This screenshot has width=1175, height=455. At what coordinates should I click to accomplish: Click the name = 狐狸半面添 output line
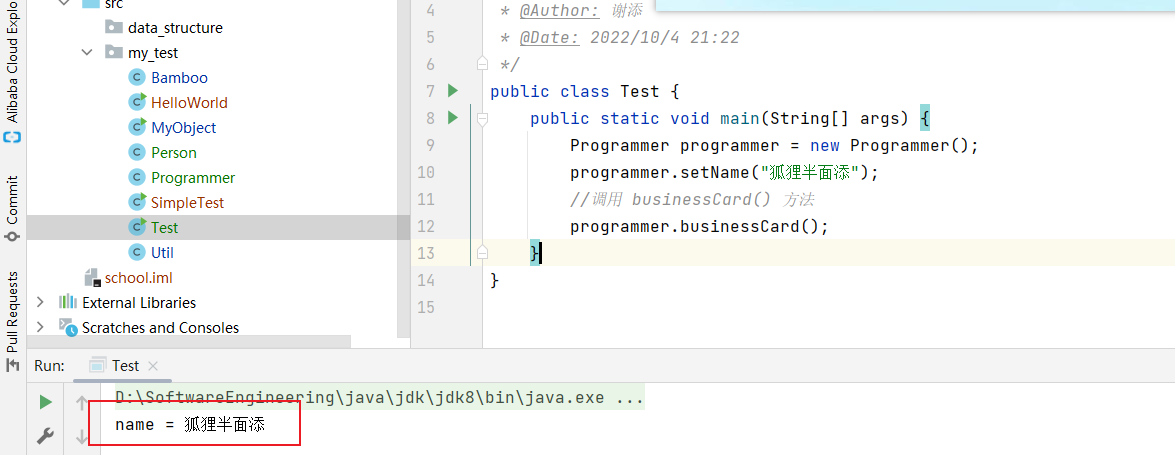[x=190, y=426]
